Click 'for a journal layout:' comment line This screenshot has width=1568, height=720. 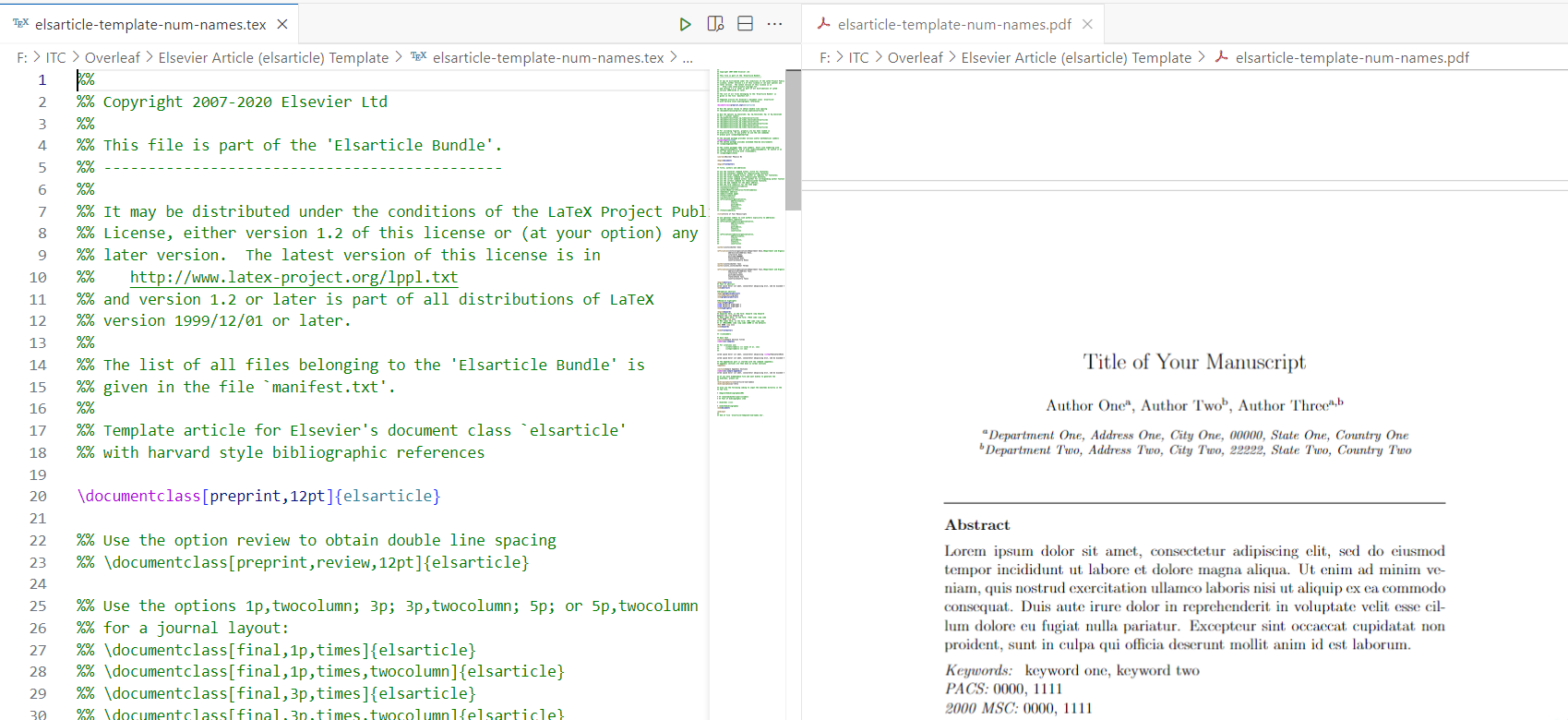(183, 628)
